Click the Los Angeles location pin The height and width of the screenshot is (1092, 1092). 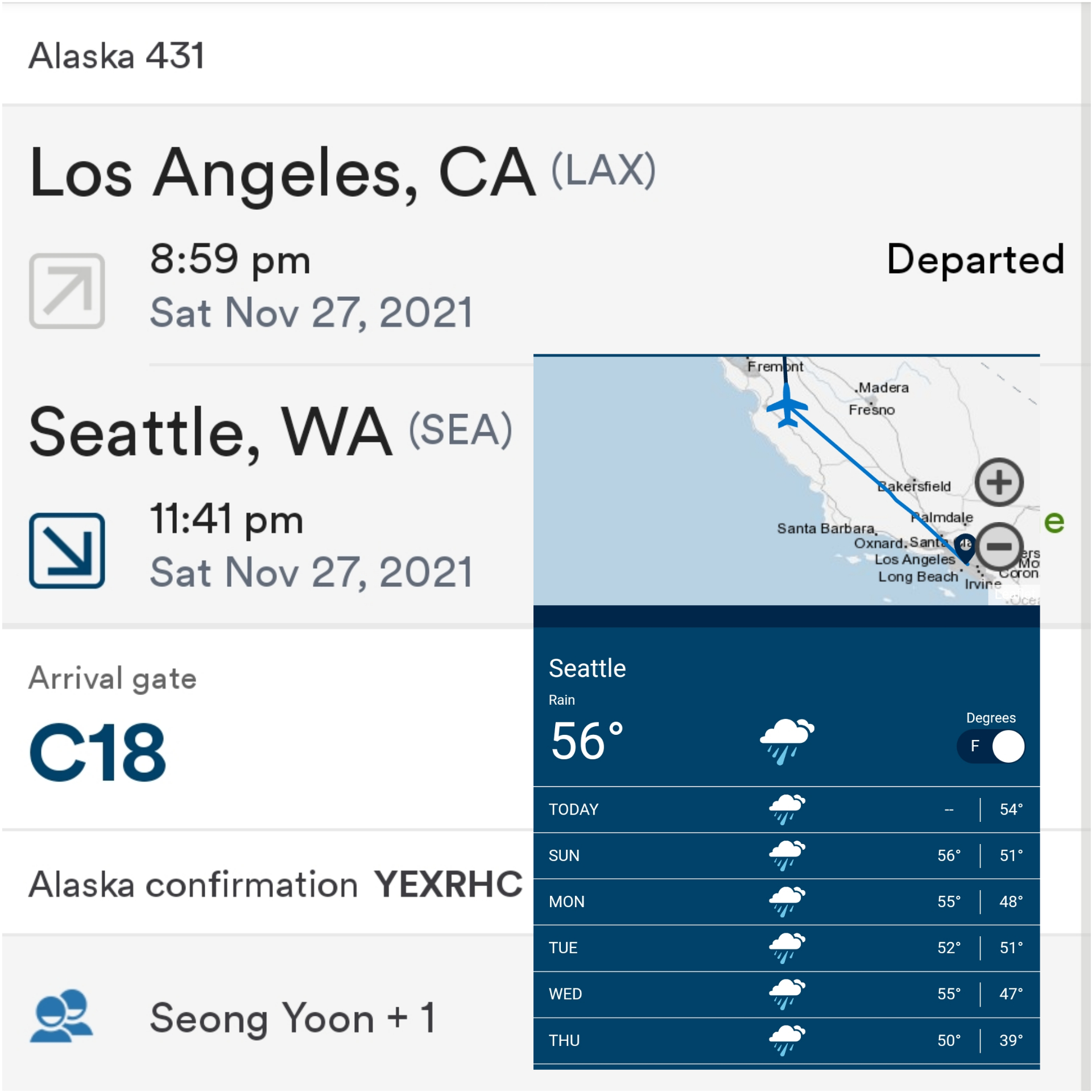point(964,547)
